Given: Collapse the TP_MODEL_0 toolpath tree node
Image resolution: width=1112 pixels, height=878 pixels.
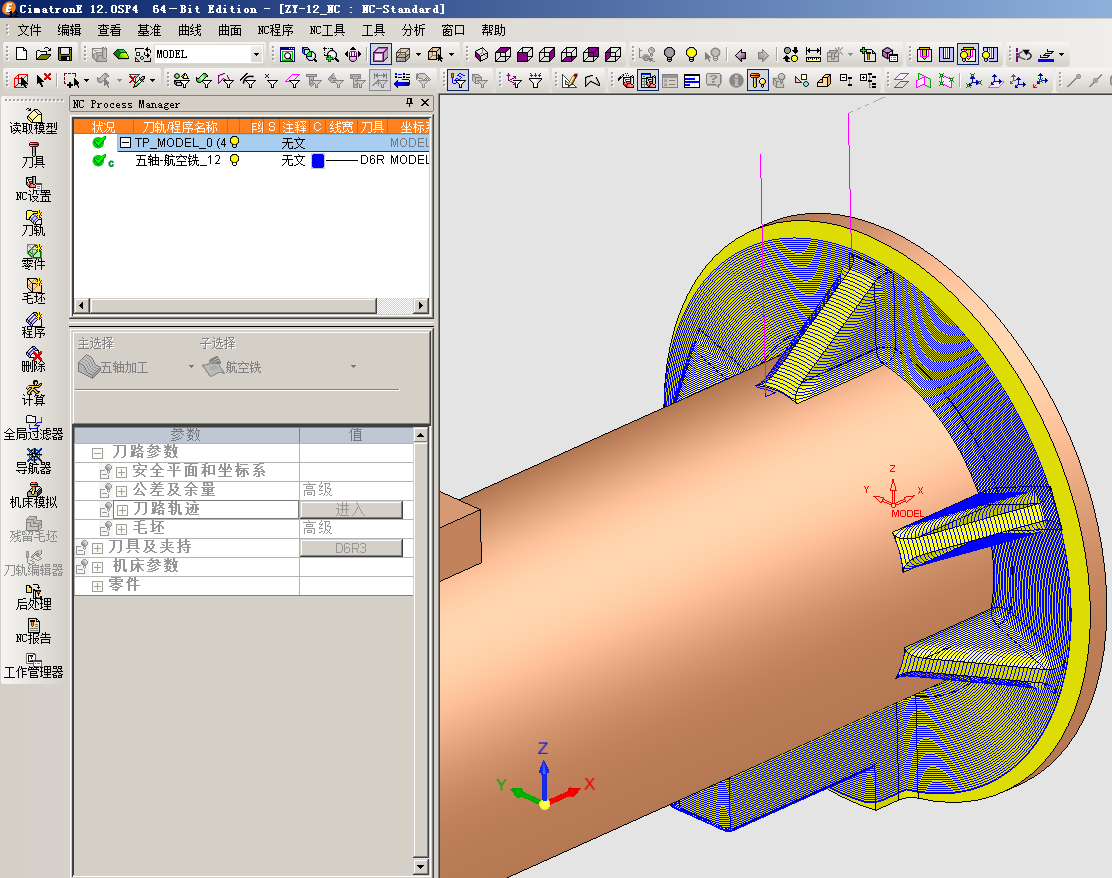Looking at the screenshot, I should [126, 143].
